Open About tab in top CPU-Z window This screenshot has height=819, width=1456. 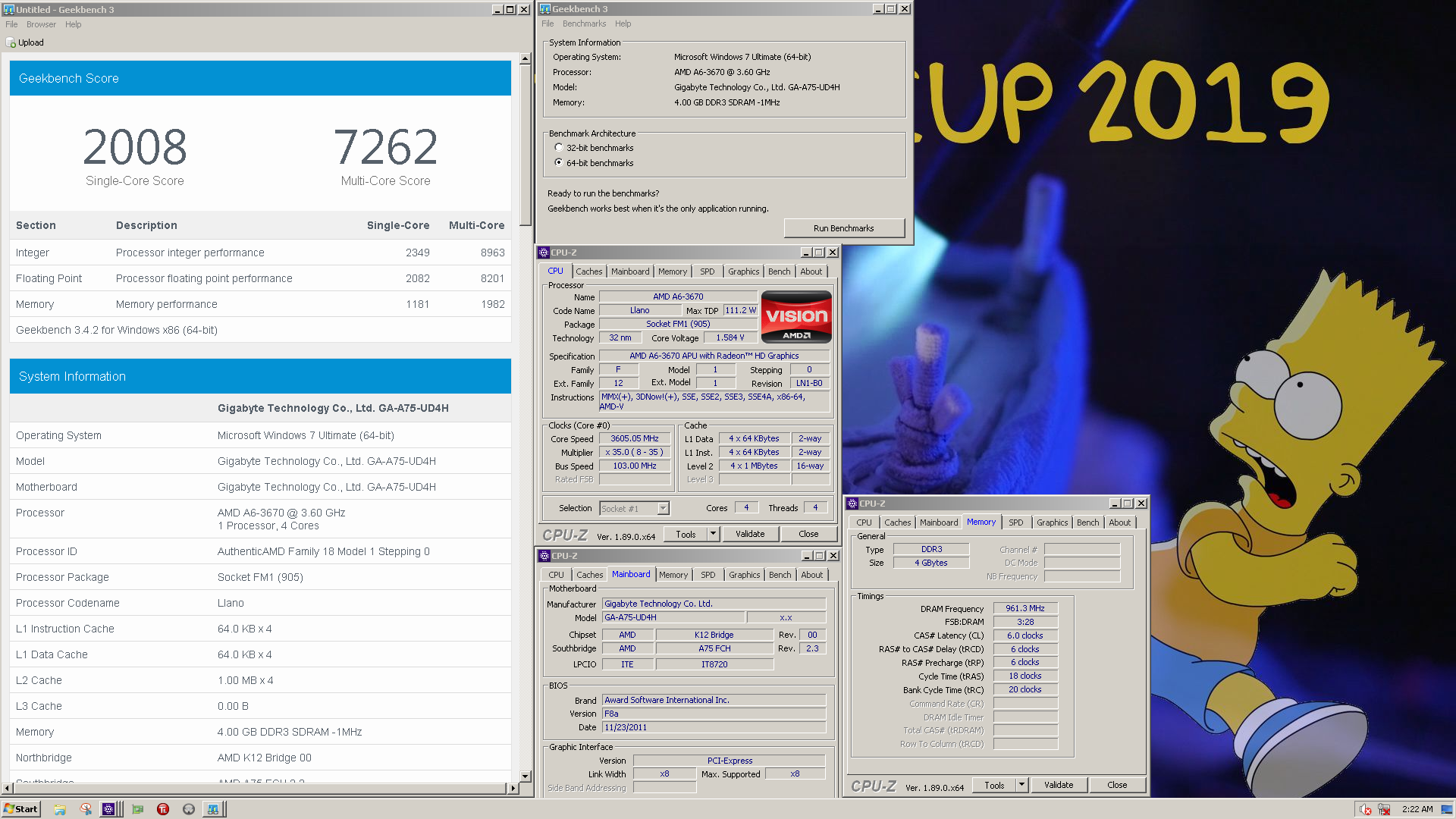pos(811,271)
